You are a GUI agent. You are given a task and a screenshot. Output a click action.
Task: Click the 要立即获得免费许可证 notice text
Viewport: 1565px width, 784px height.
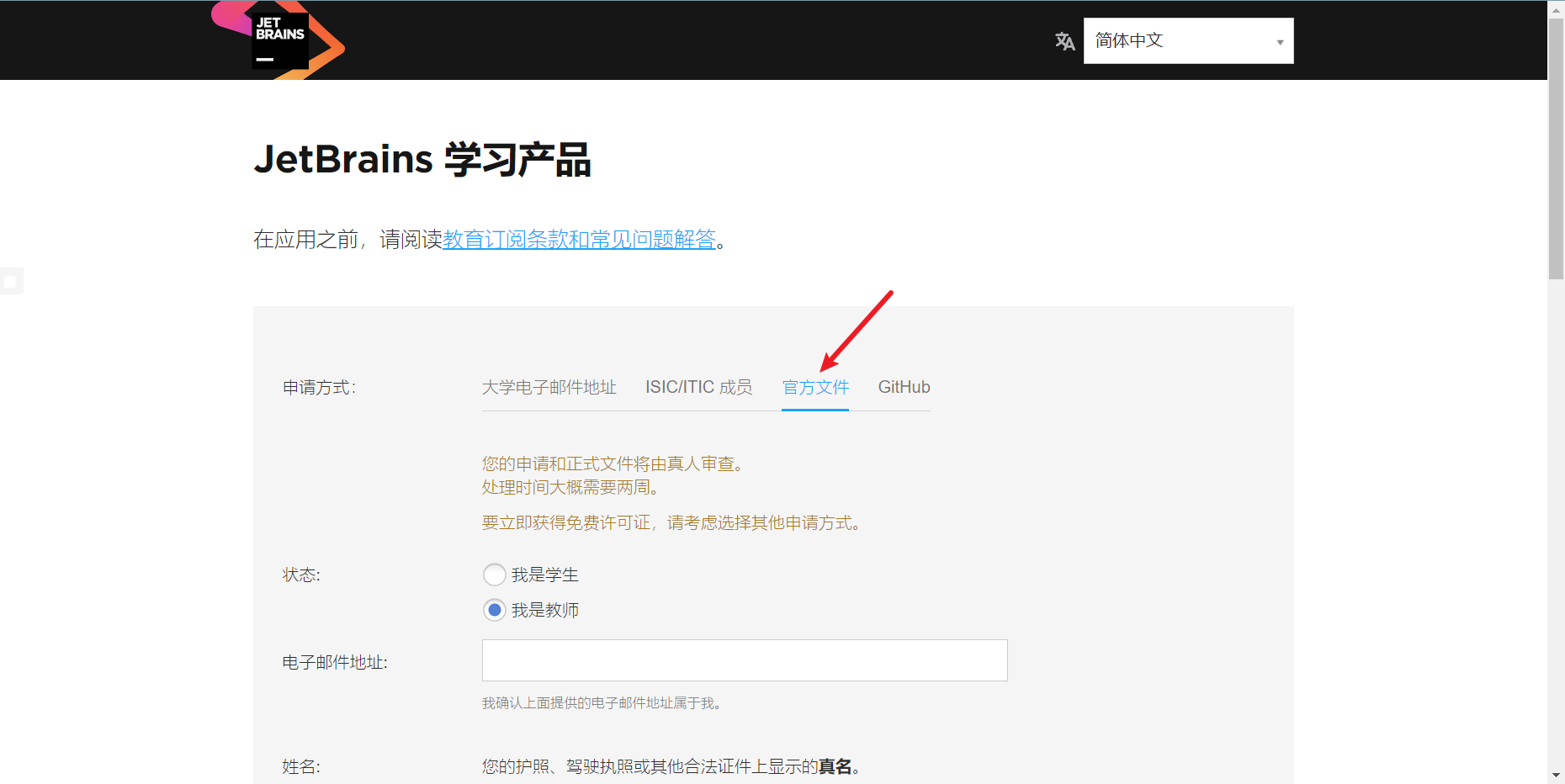coord(672,522)
